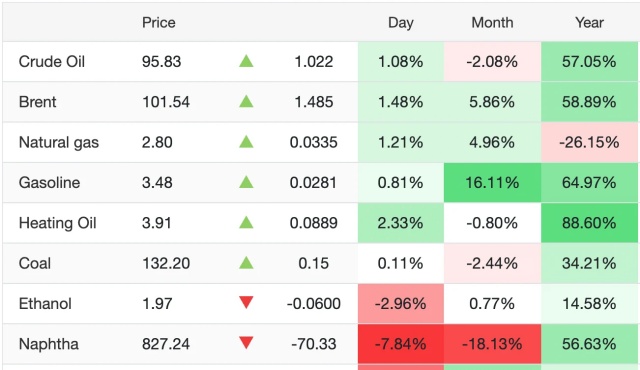The width and height of the screenshot is (640, 370).
Task: Click the Heating Oil day cell 2.33%
Action: 401,223
